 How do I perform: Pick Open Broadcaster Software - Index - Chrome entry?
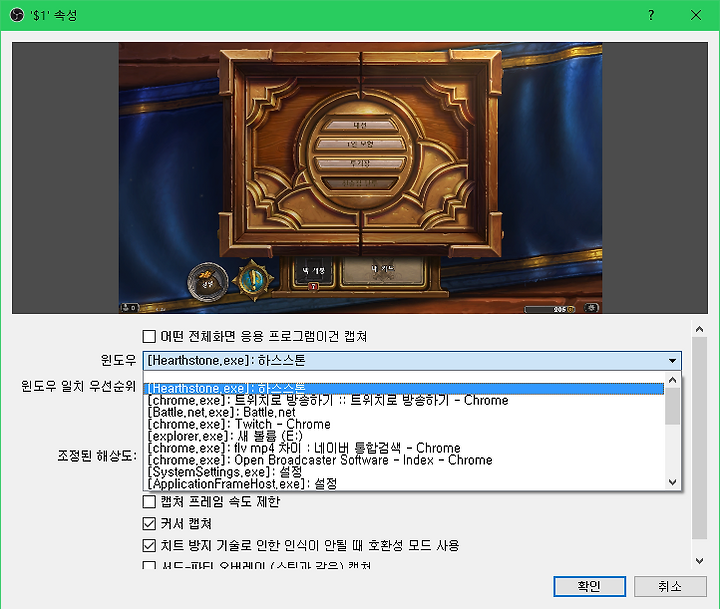[x=404, y=460]
